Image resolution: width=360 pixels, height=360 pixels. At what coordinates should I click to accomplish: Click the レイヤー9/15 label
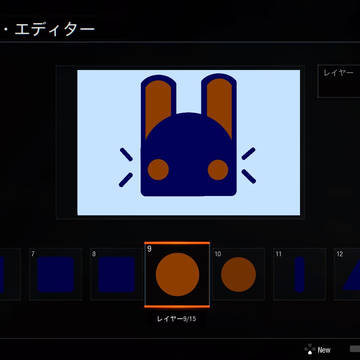(176, 319)
